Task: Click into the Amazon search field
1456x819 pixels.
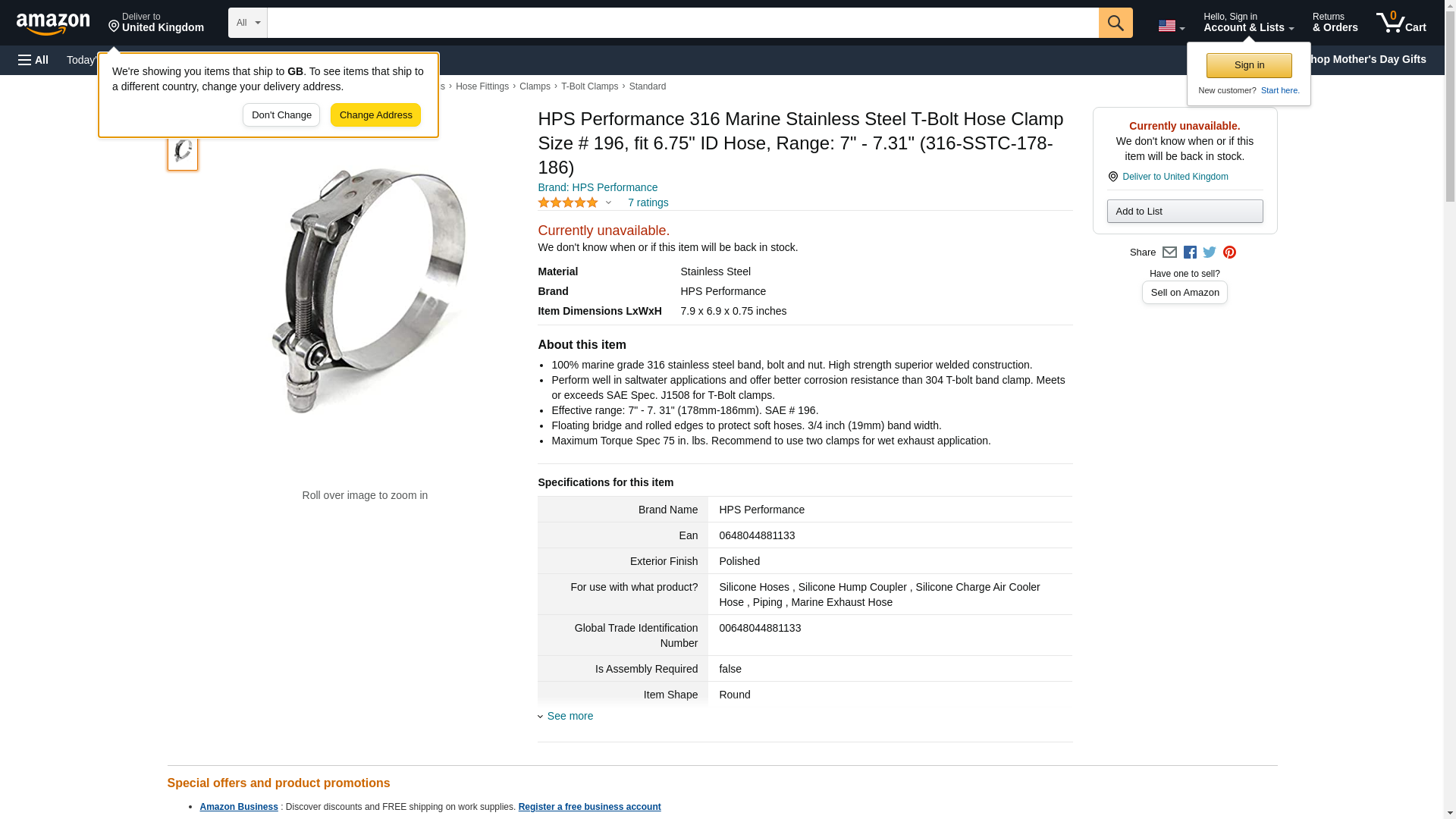Action: (x=682, y=23)
